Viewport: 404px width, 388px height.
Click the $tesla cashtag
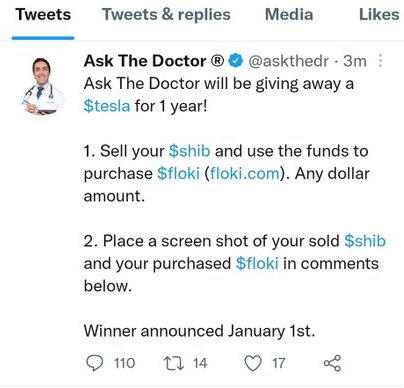coord(107,106)
